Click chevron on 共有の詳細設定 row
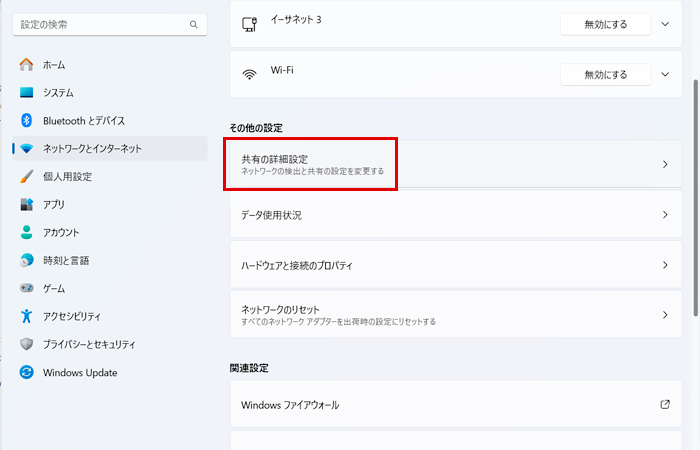 pyautogui.click(x=665, y=164)
